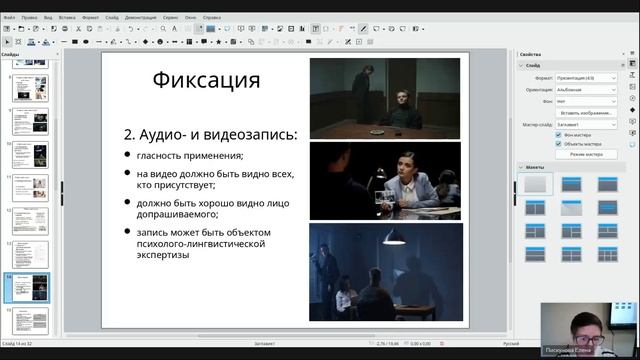
Task: Click the Line Color icon
Action: [31, 42]
